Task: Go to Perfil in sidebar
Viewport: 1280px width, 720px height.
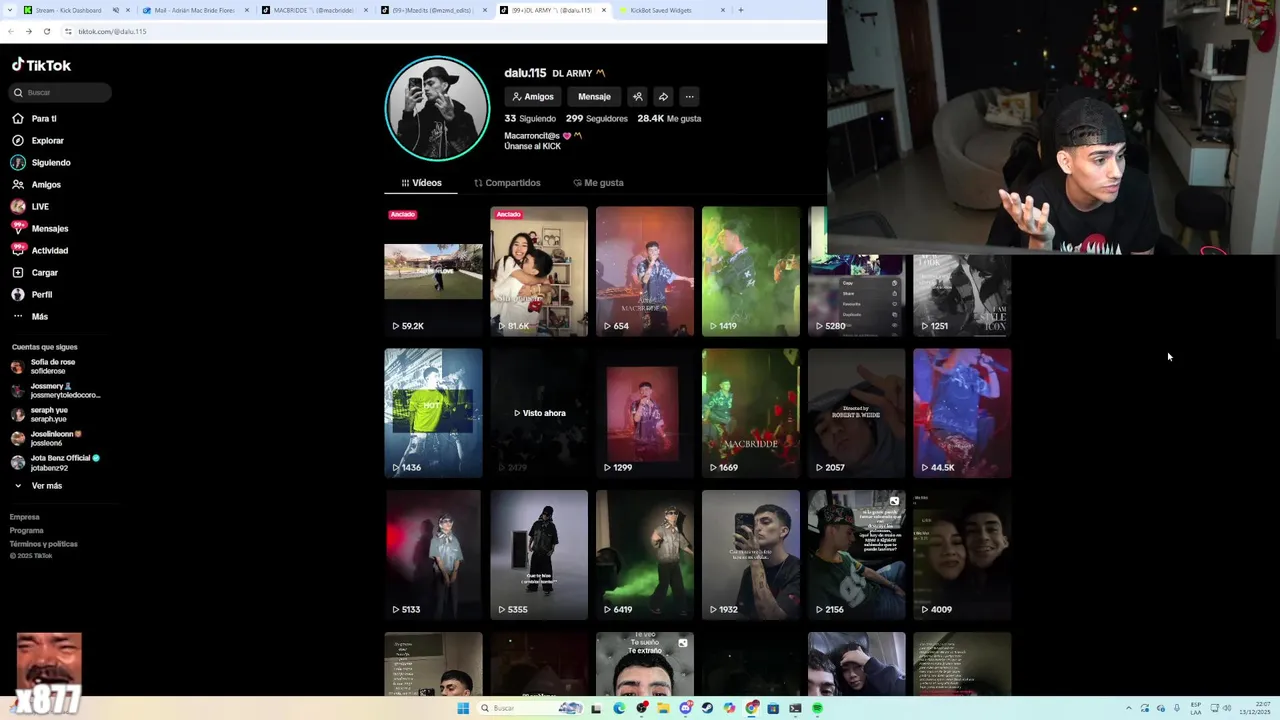Action: click(x=32, y=294)
